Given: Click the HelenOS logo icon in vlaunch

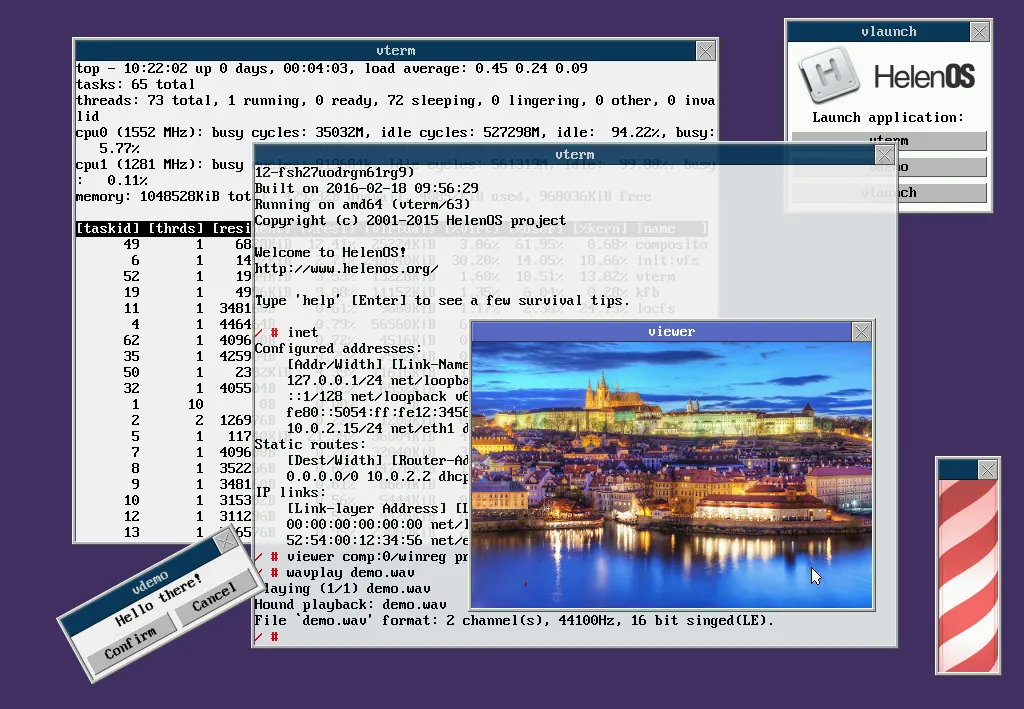Looking at the screenshot, I should (829, 74).
